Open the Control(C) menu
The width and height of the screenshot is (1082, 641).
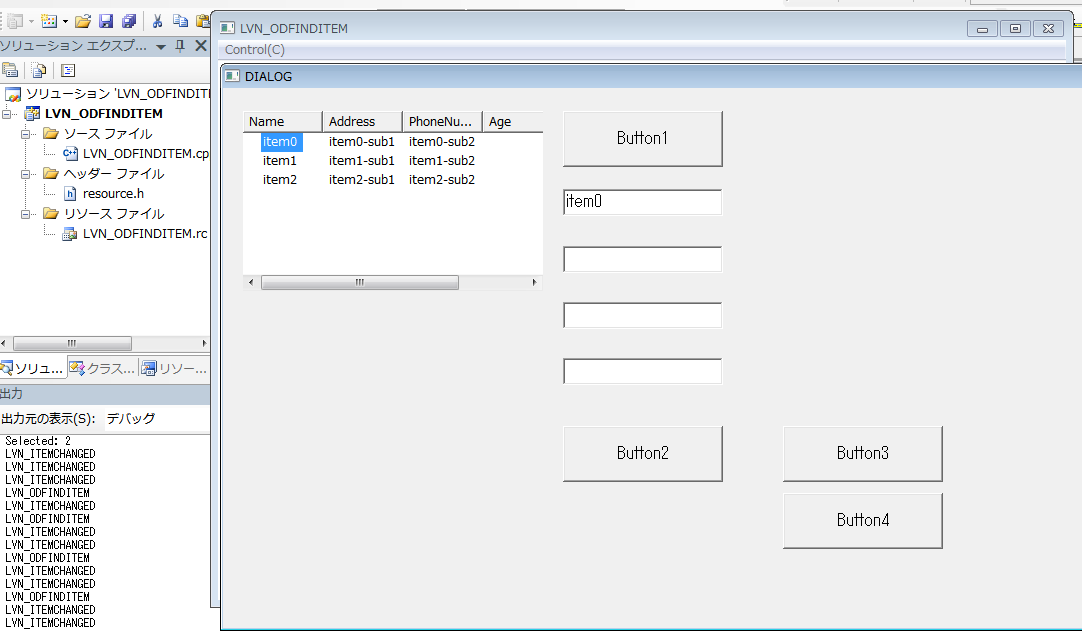tap(255, 50)
